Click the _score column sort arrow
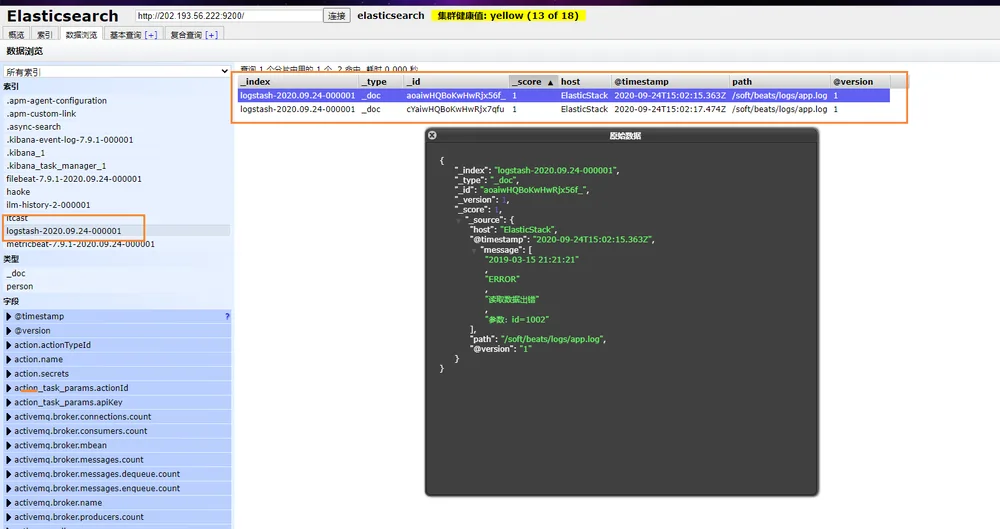The width and height of the screenshot is (1000, 529). 550,82
